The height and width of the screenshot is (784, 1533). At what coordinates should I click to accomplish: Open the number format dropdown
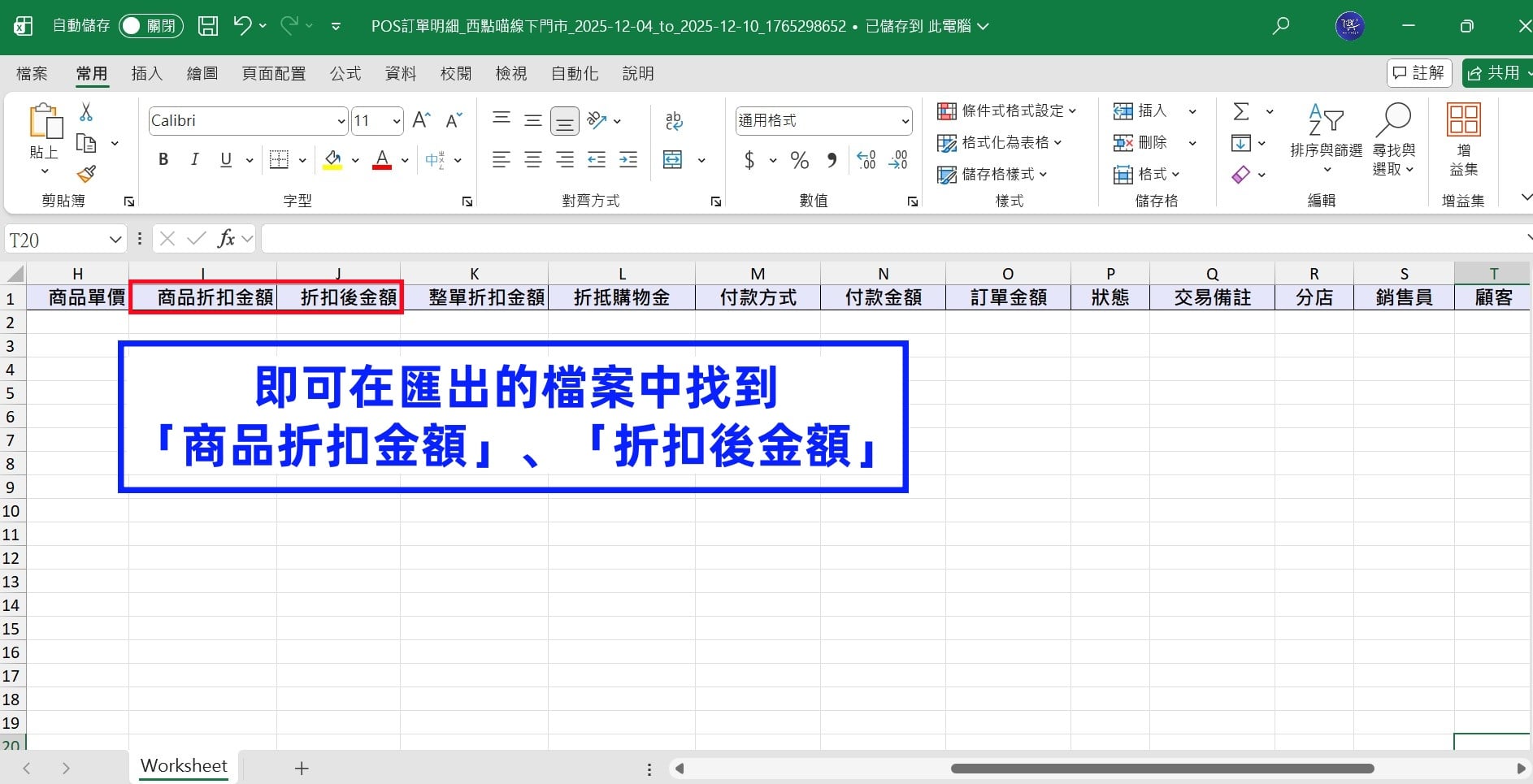(905, 121)
